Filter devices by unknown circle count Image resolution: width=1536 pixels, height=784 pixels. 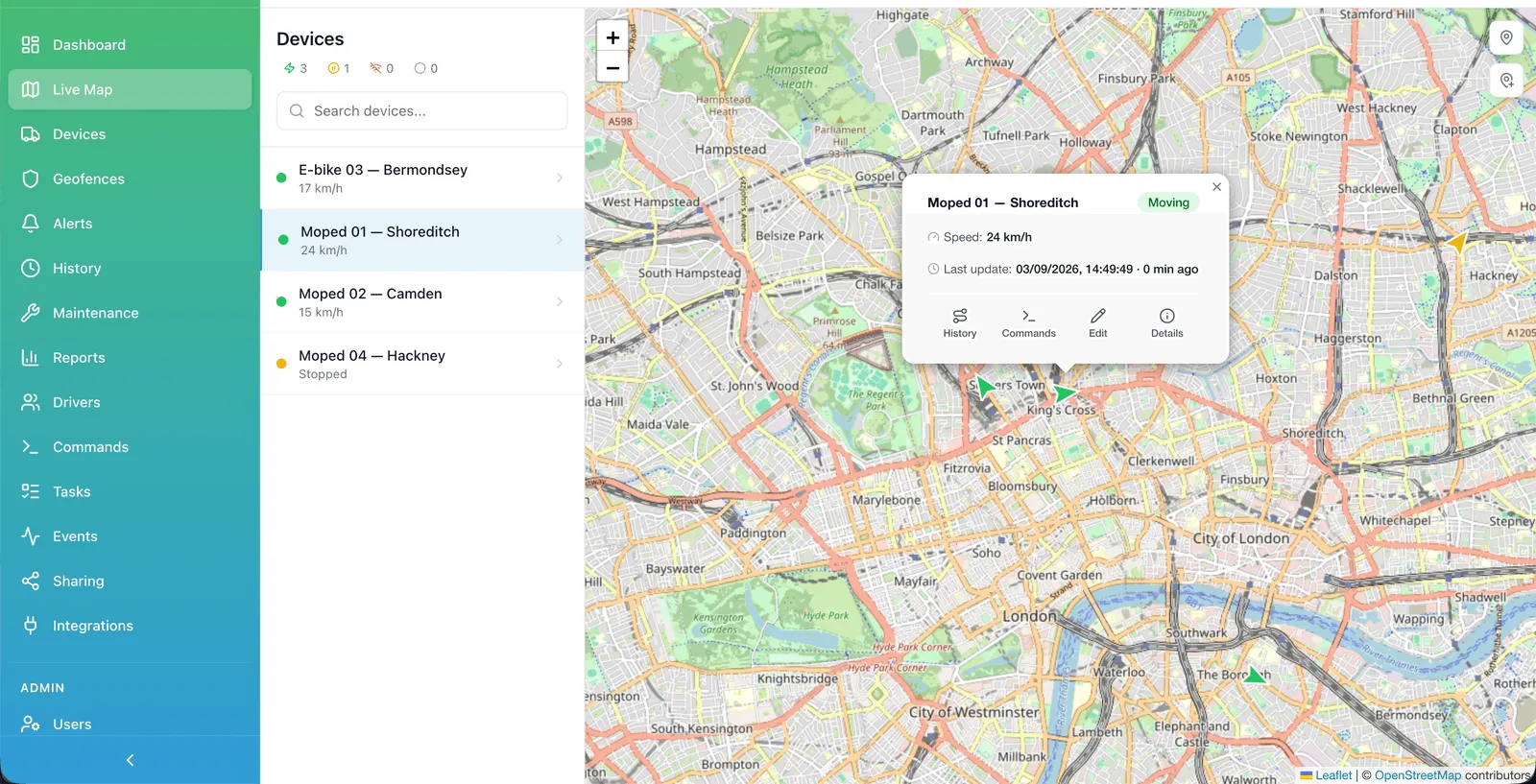point(426,68)
